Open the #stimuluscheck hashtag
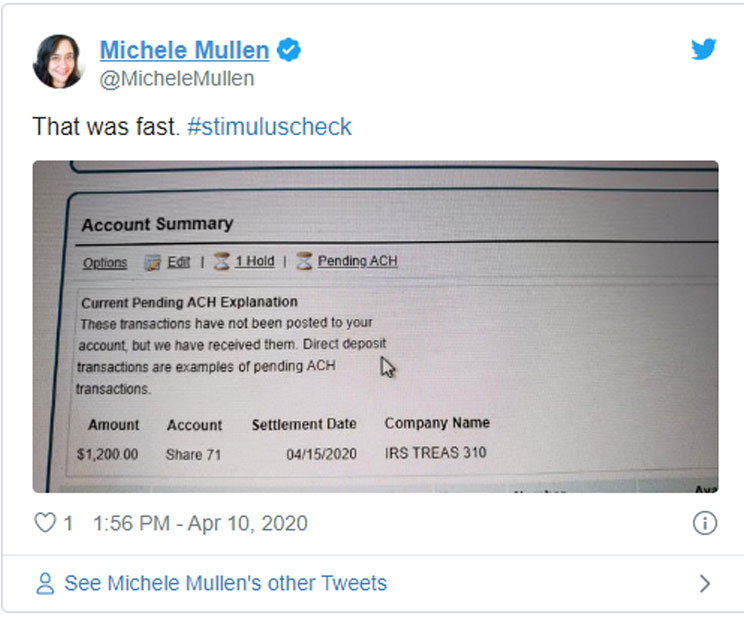Viewport: 744px width, 644px height. [x=269, y=127]
